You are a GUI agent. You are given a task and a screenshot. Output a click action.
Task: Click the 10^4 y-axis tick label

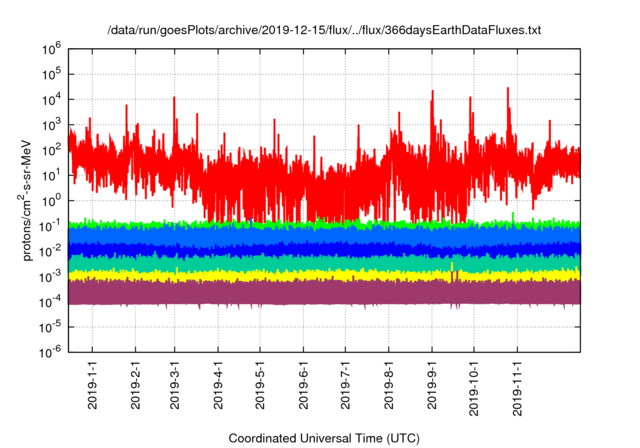[51, 100]
